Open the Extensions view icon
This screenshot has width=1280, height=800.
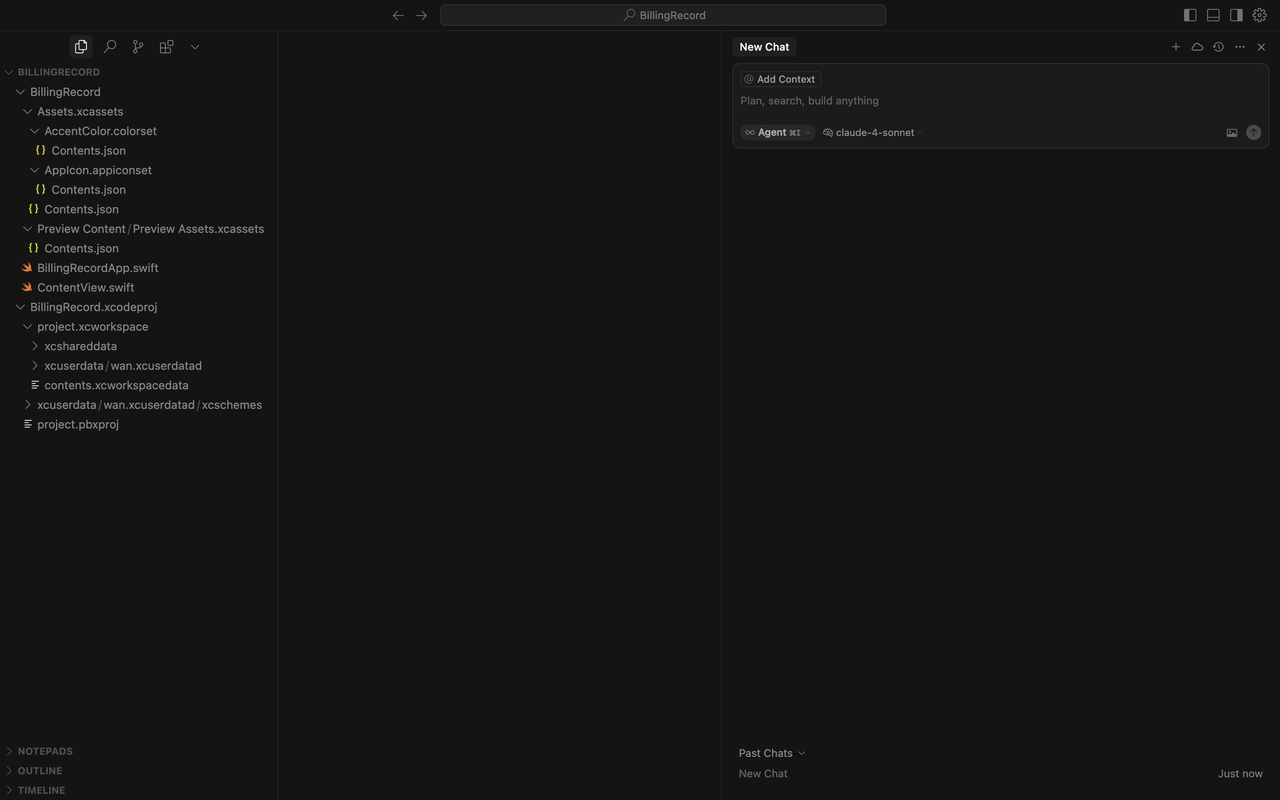pyautogui.click(x=166, y=47)
